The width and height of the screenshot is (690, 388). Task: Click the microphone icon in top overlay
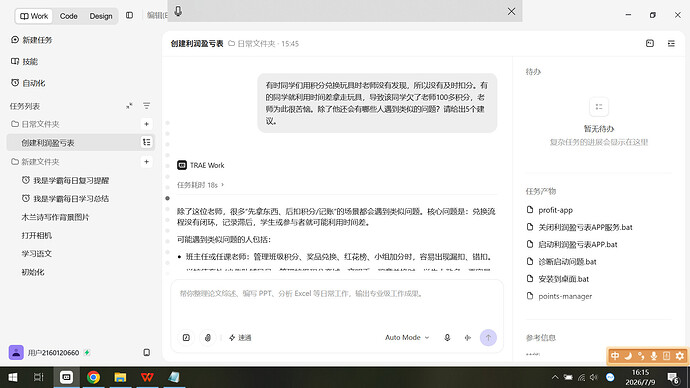[x=178, y=11]
